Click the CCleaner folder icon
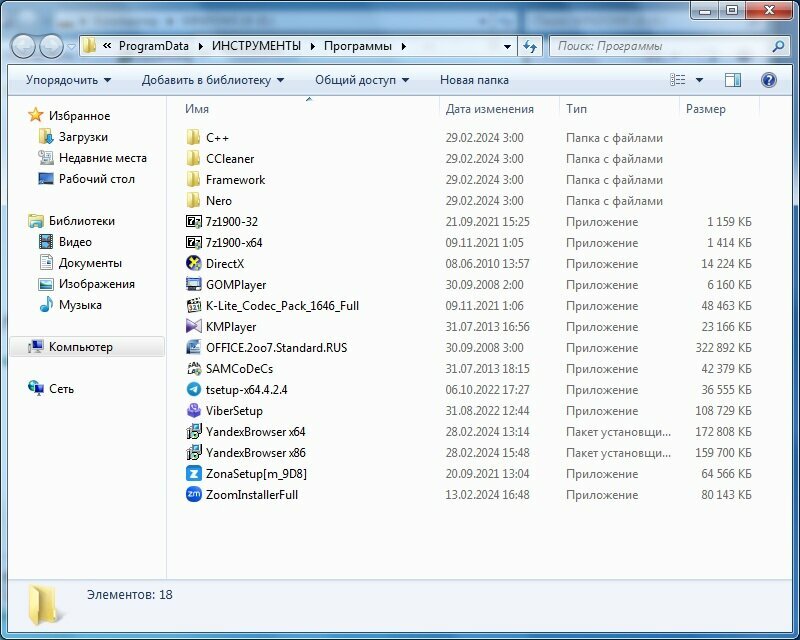Viewport: 800px width, 640px height. point(193,158)
